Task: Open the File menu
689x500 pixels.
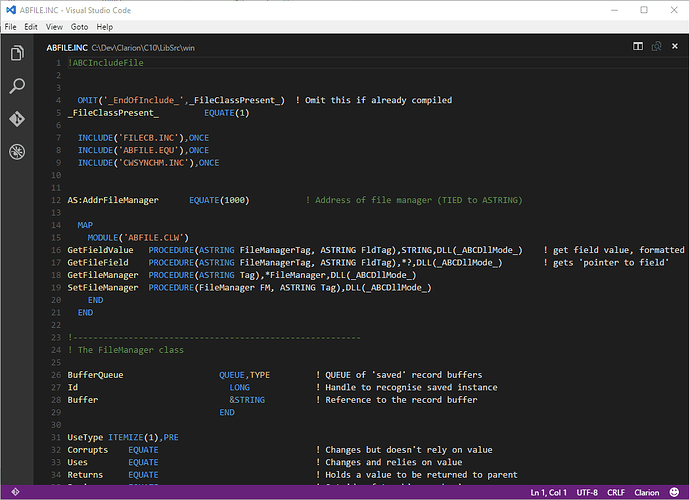Action: pyautogui.click(x=11, y=26)
